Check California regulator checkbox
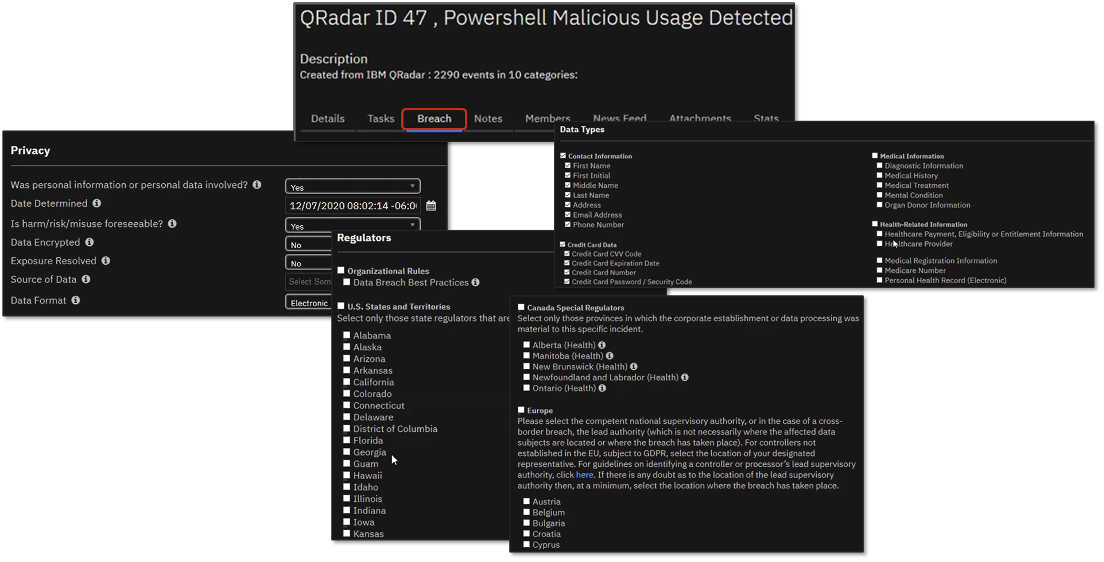The image size is (1104, 562). 346,382
